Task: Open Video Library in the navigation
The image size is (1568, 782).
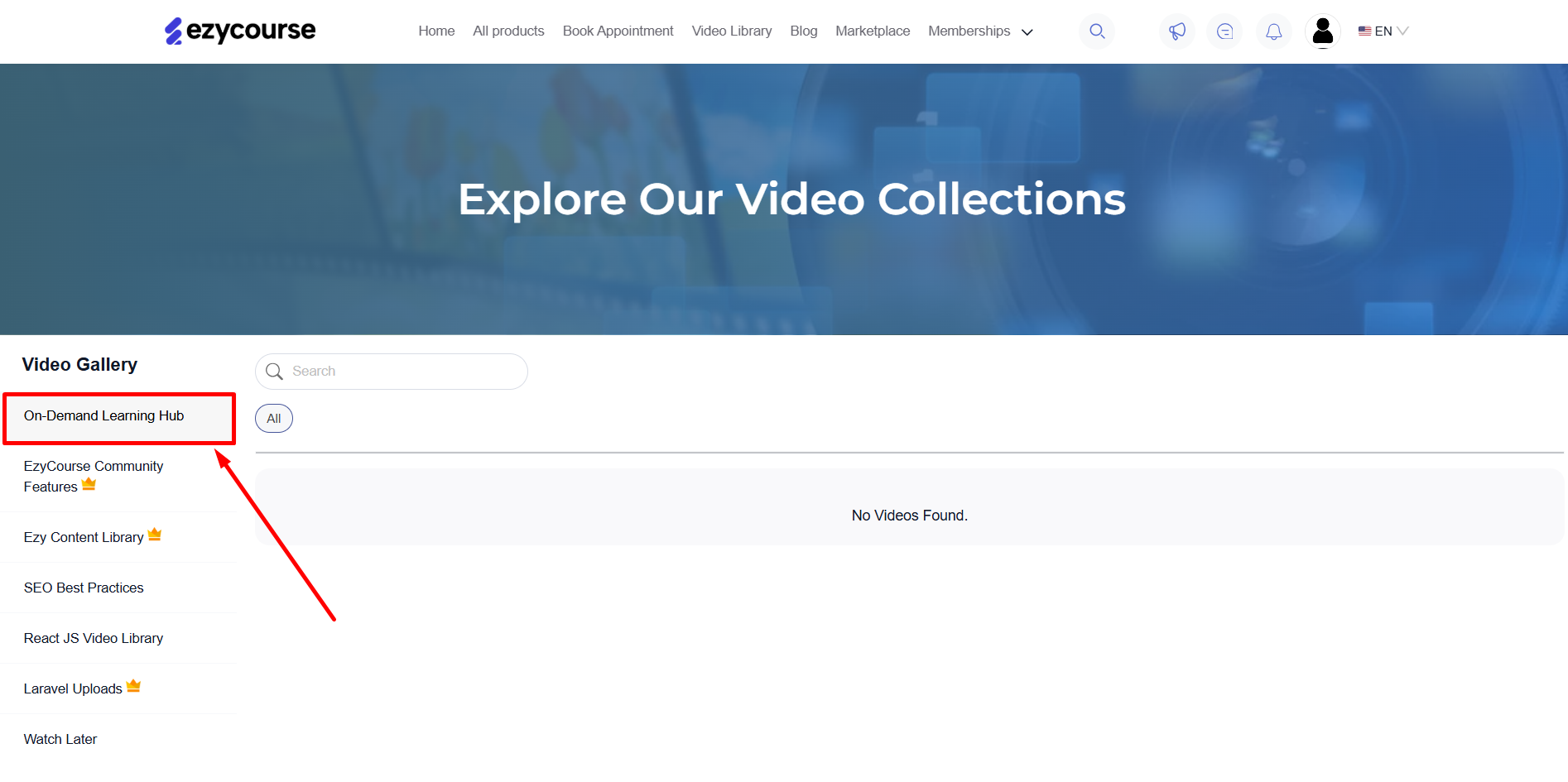Action: [732, 31]
